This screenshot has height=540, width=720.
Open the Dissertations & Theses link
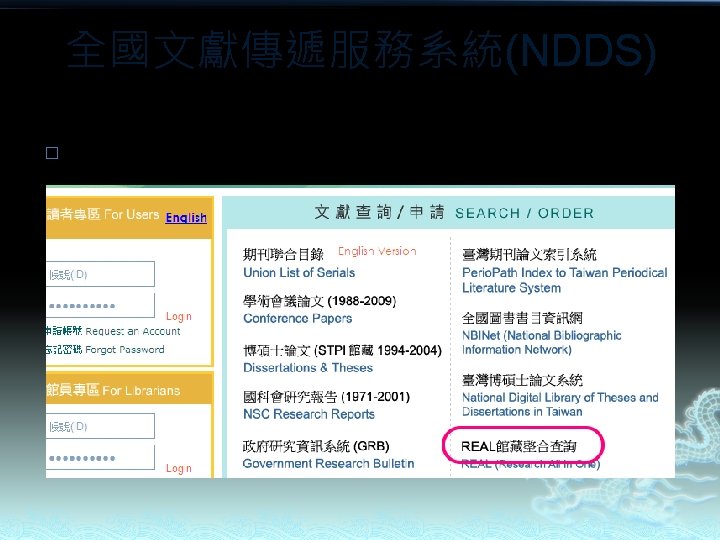(x=308, y=368)
